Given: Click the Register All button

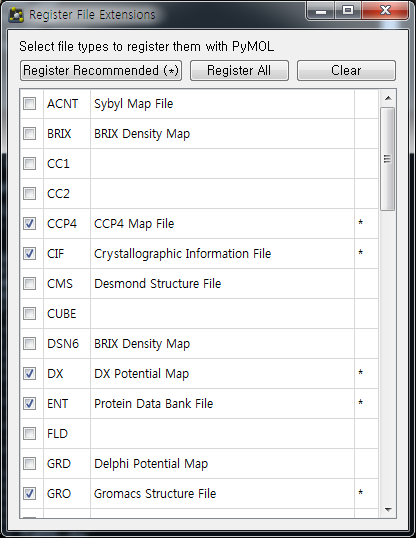Looking at the screenshot, I should click(239, 71).
